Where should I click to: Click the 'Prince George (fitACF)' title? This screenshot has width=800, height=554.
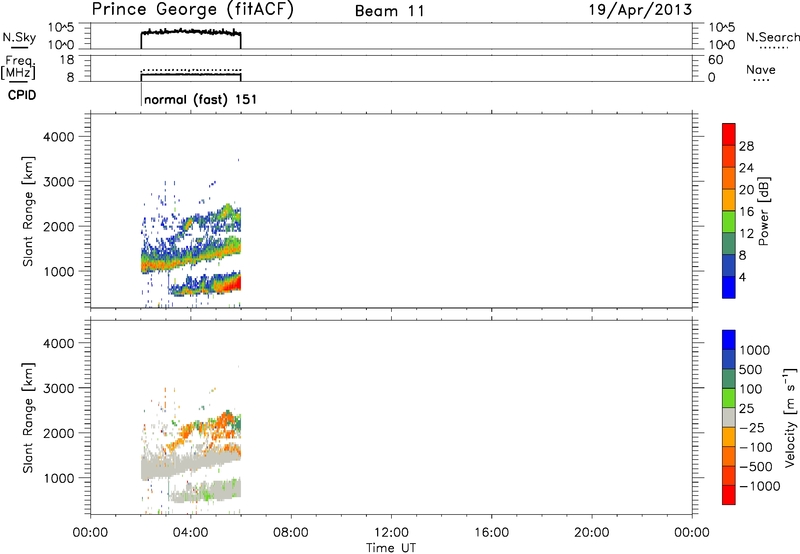[x=193, y=10]
